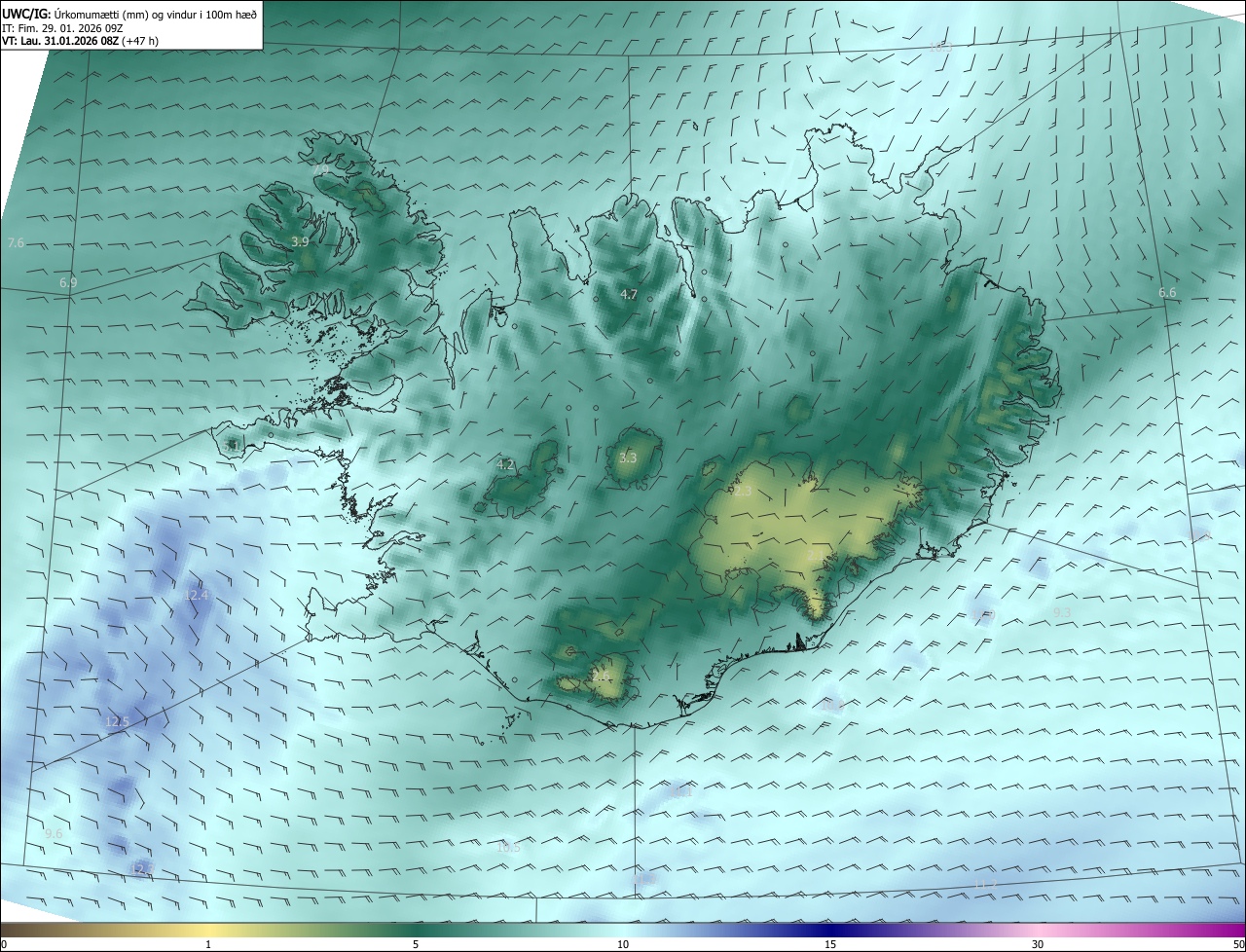Click the 0 tick on the color scale
This screenshot has width=1246, height=952.
pyautogui.click(x=4, y=945)
